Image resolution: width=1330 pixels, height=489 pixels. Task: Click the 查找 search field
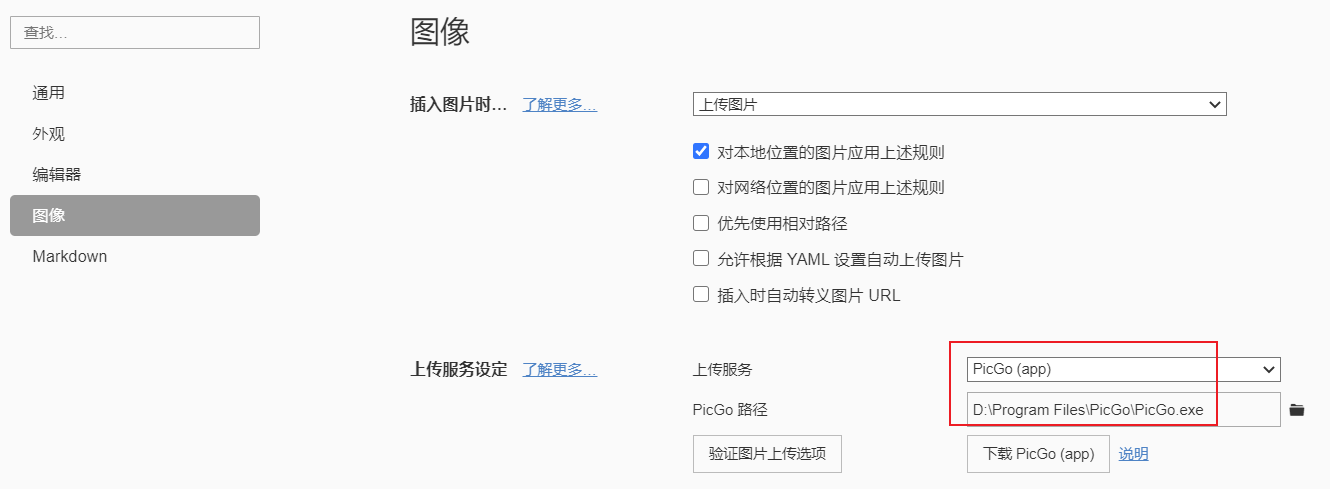pyautogui.click(x=135, y=32)
